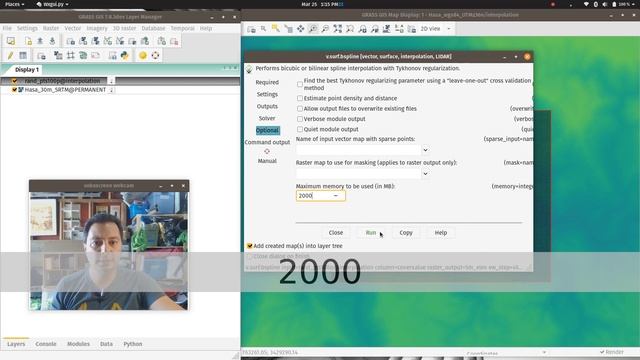
Task: Open wxgui.py application menu in top bar
Action: tap(52, 4)
